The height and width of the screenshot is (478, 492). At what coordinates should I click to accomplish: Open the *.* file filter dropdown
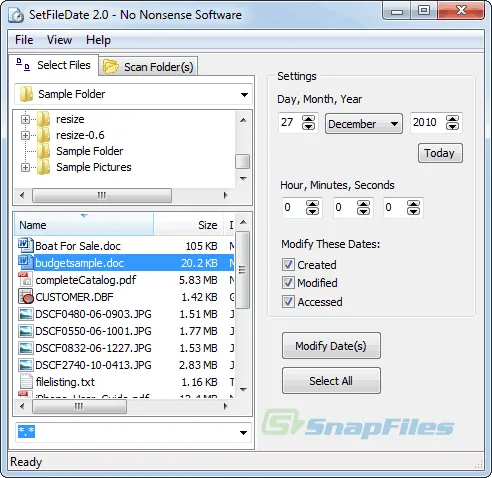(244, 433)
